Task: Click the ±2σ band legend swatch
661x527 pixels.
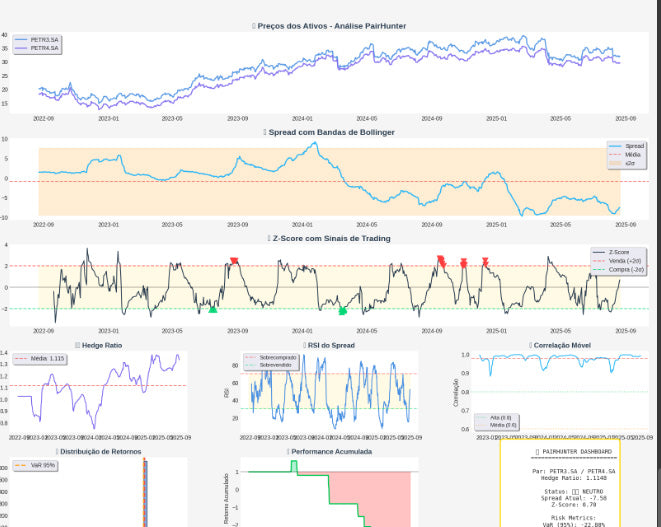Action: [x=616, y=162]
